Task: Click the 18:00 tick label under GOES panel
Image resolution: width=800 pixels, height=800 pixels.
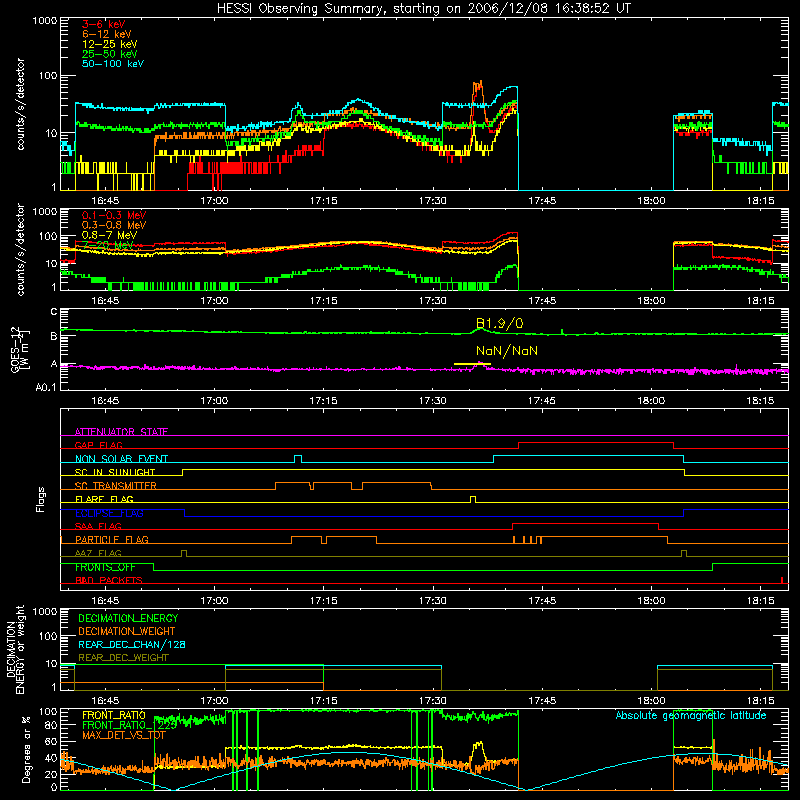Action: pyautogui.click(x=651, y=401)
